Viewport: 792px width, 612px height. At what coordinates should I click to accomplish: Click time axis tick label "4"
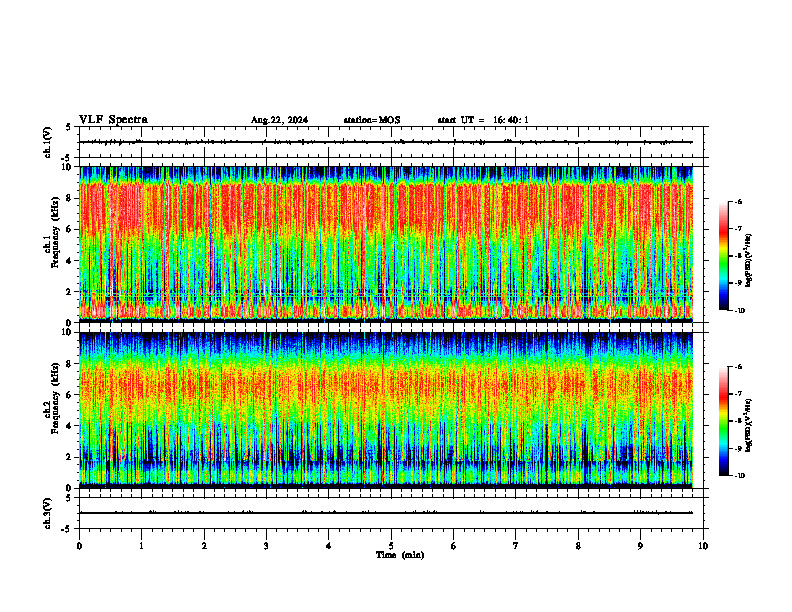coord(329,546)
